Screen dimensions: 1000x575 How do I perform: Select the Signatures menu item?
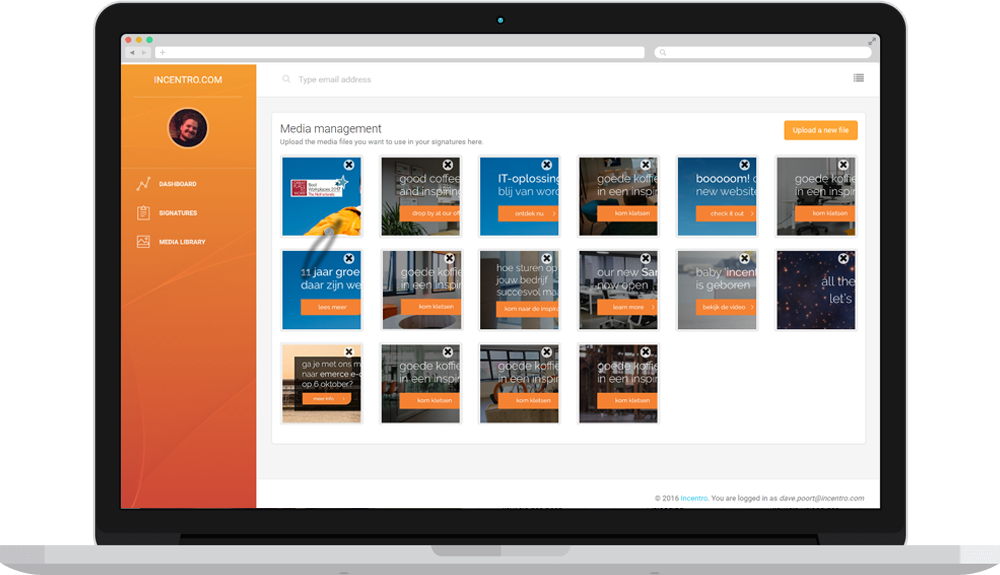click(x=178, y=213)
